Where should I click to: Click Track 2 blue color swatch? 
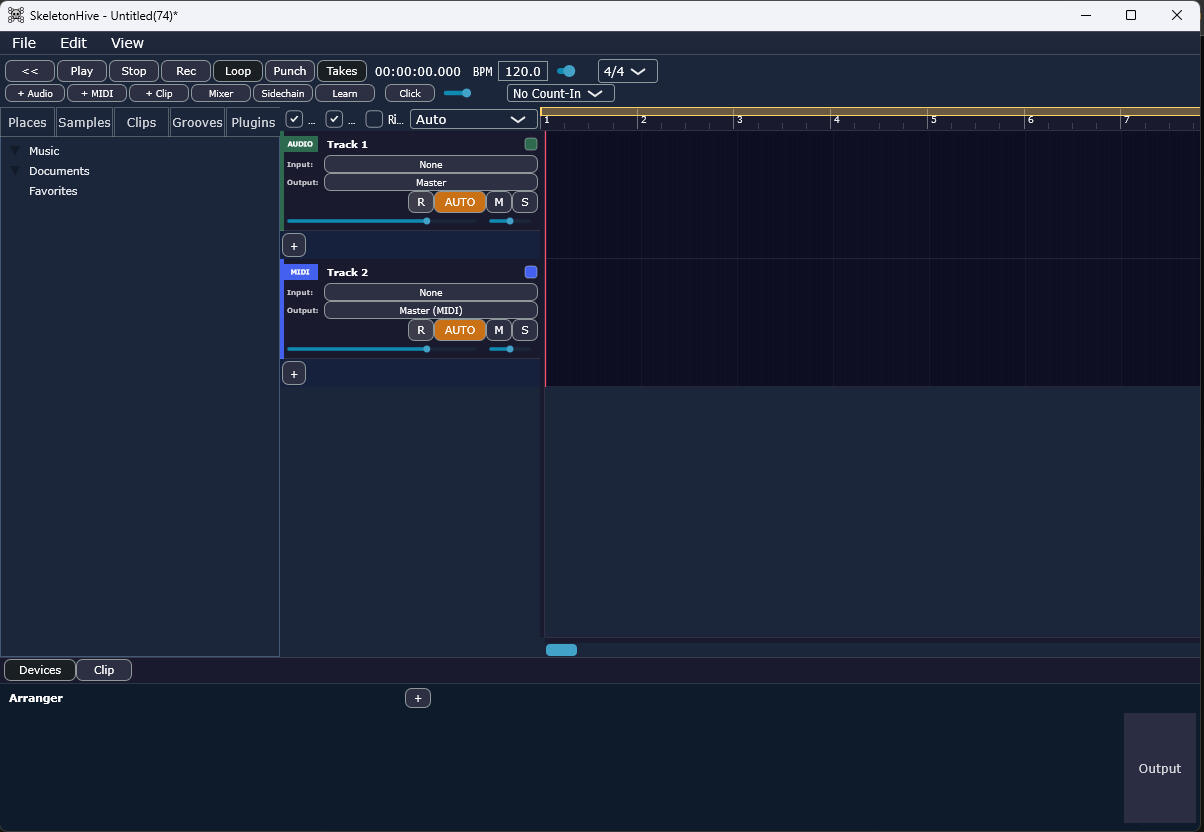[531, 272]
